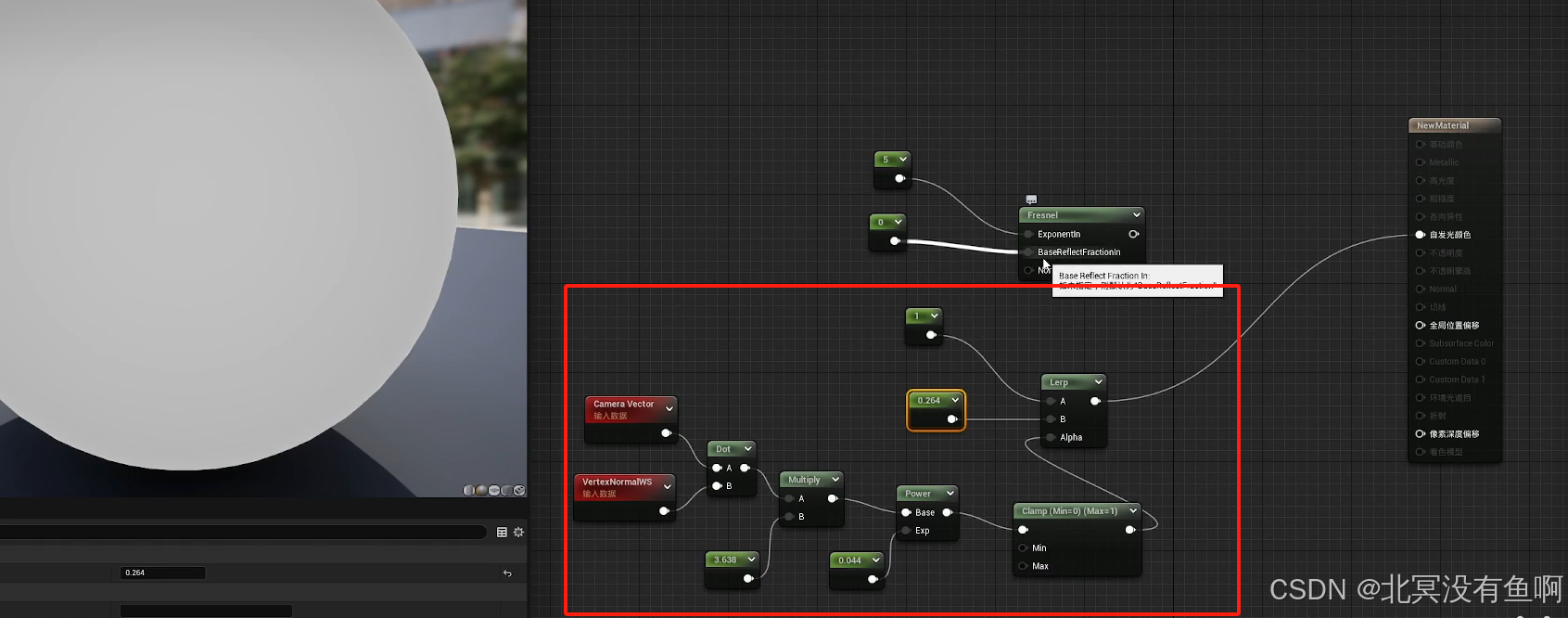Reset the 0.264 value to default
Image resolution: width=1568 pixels, height=618 pixels.
507,573
